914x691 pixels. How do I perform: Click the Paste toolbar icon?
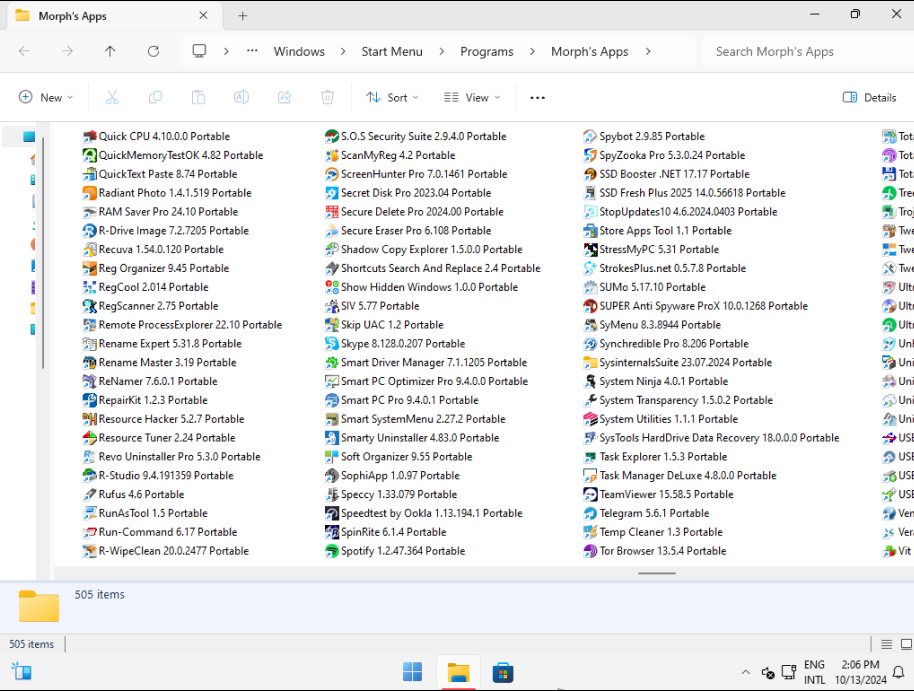[198, 97]
